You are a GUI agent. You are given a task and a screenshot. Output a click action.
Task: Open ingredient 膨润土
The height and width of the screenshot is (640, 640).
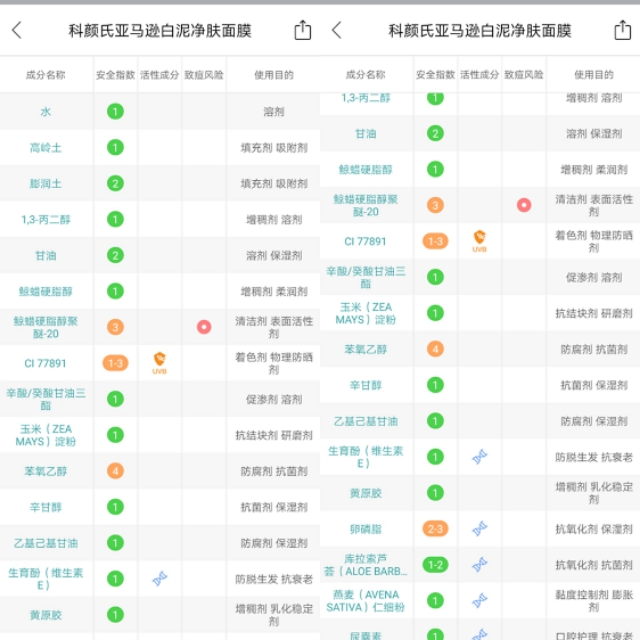click(x=46, y=183)
